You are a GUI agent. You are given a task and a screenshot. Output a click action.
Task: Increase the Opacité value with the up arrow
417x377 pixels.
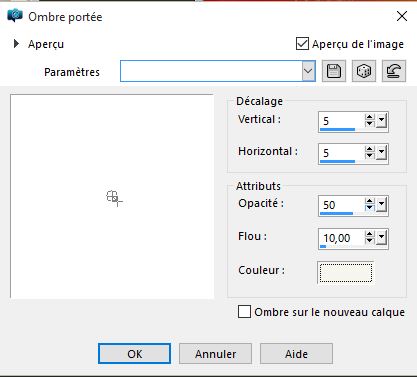(x=369, y=201)
